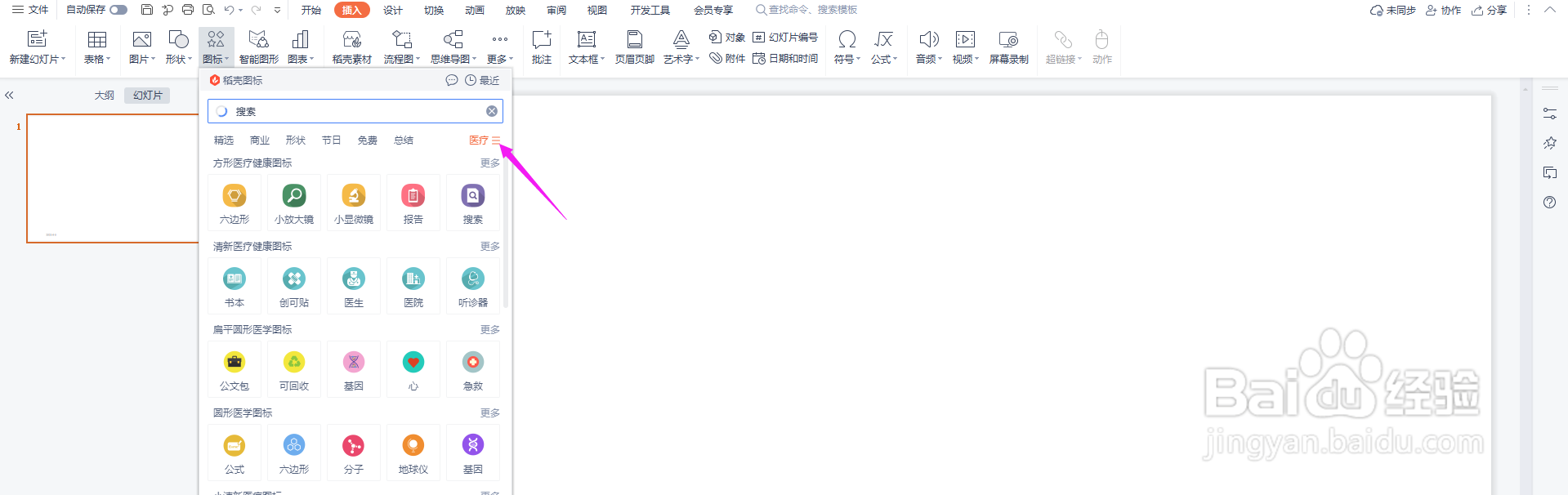Clear the icon search box
The width and height of the screenshot is (1568, 495).
492,111
